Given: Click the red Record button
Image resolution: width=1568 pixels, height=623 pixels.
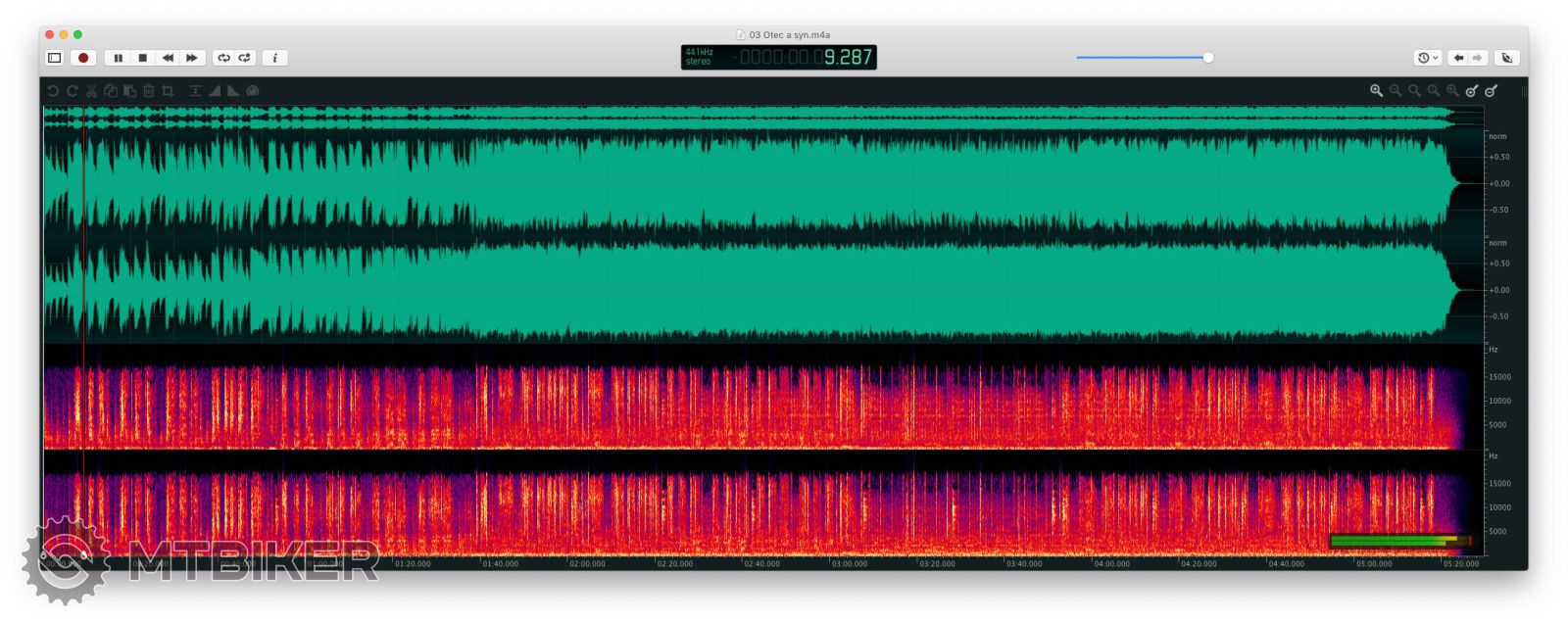Looking at the screenshot, I should point(83,58).
